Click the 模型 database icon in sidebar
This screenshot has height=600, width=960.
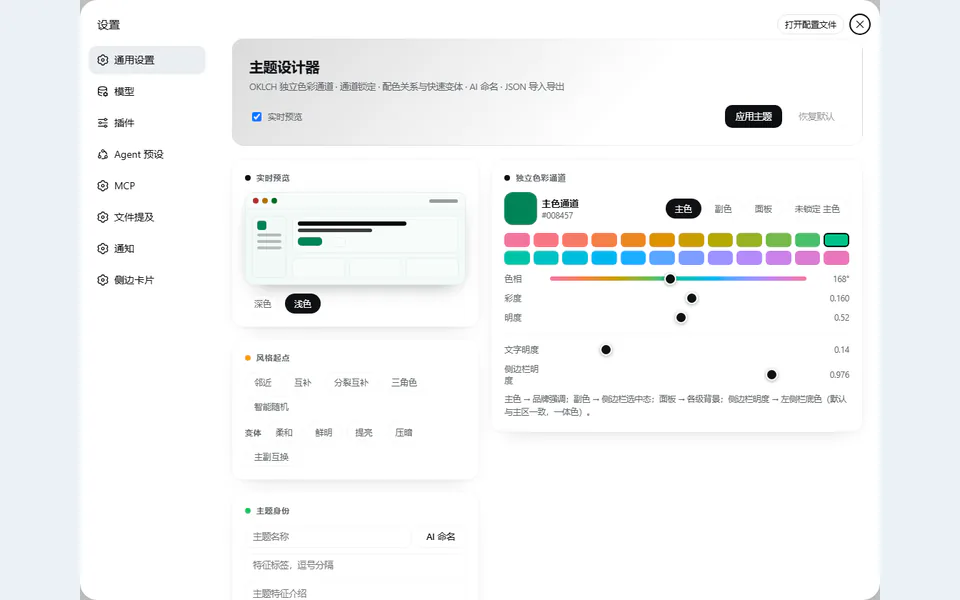point(102,91)
